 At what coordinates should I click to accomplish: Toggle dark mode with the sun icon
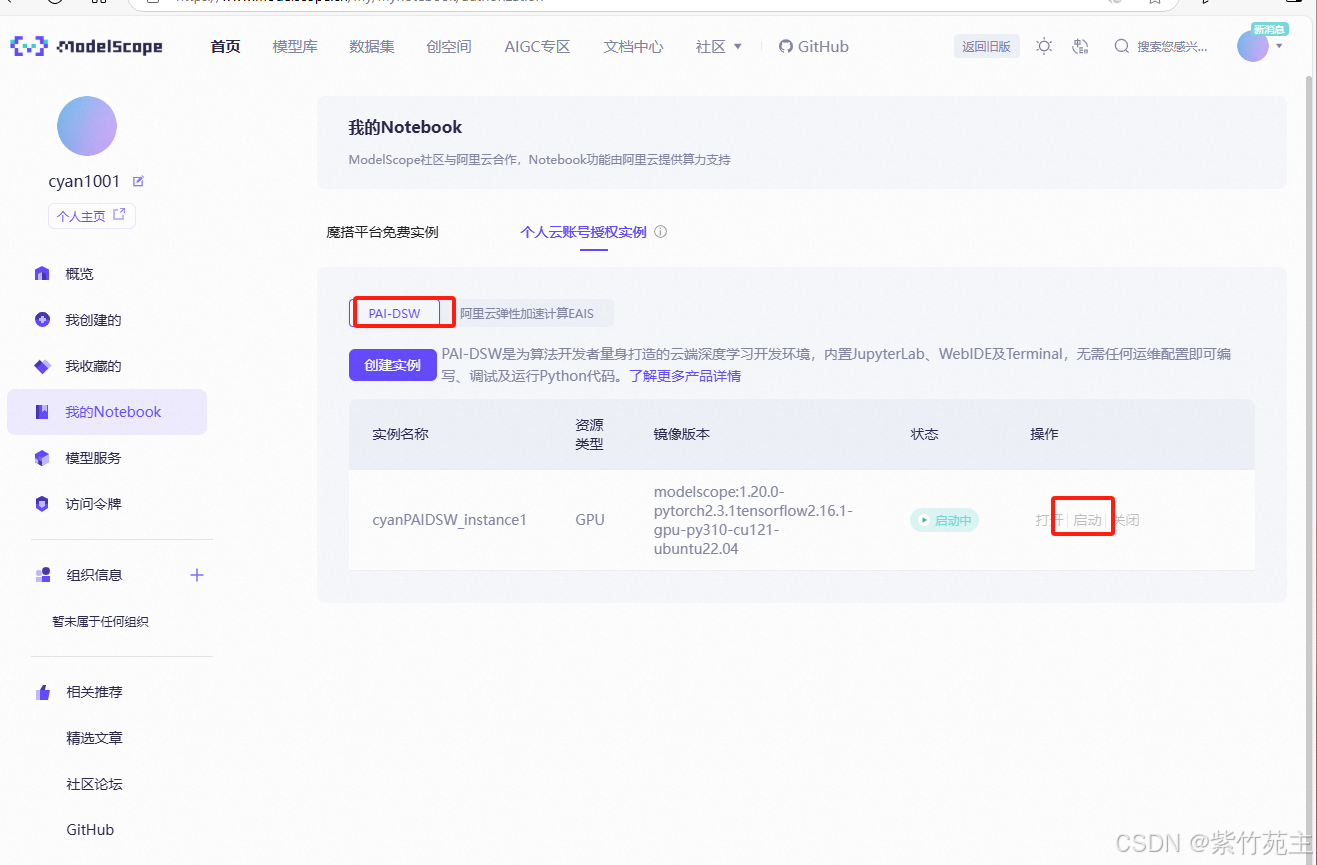(1044, 46)
